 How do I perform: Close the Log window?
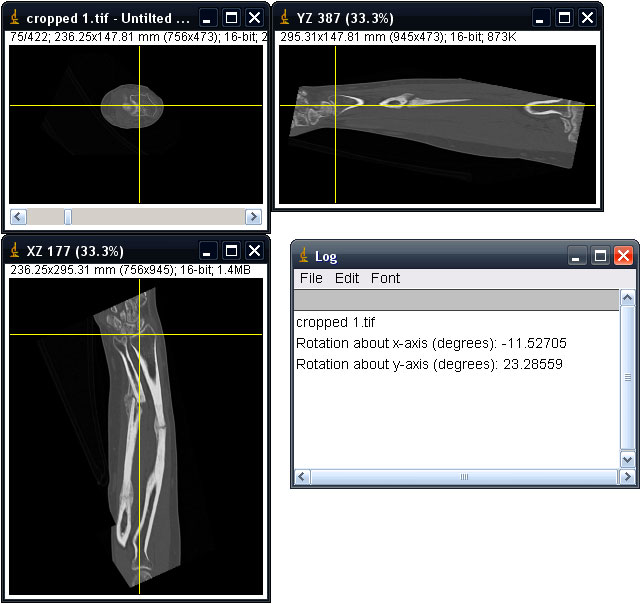tap(623, 256)
